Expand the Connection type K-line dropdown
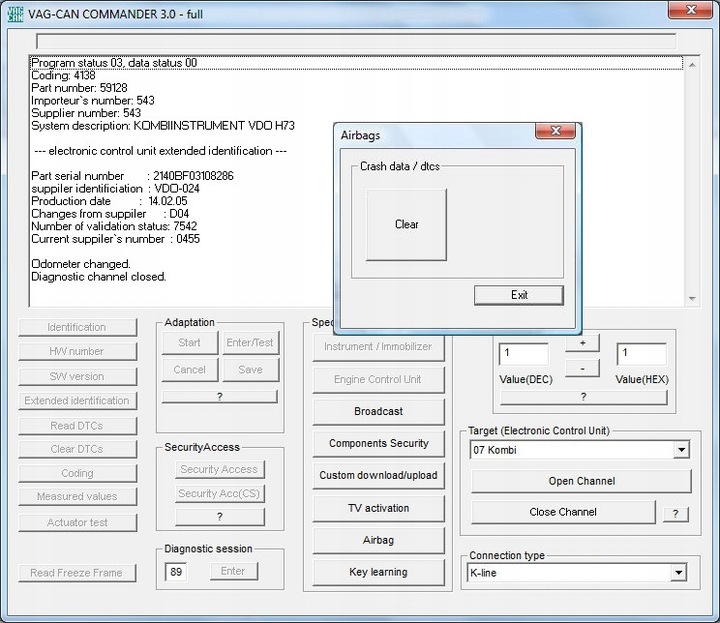This screenshot has height=623, width=720. point(678,573)
